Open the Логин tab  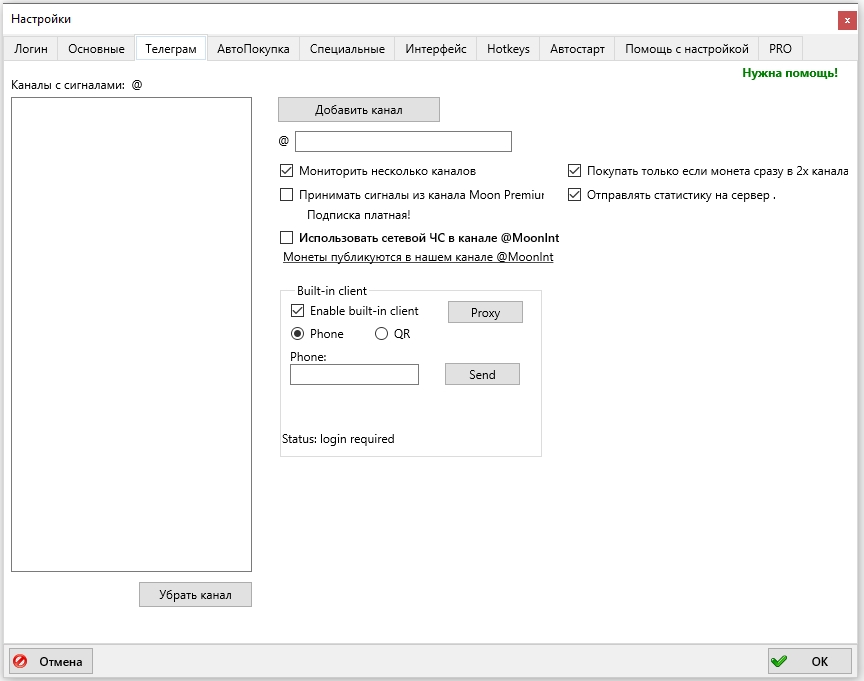(31, 49)
